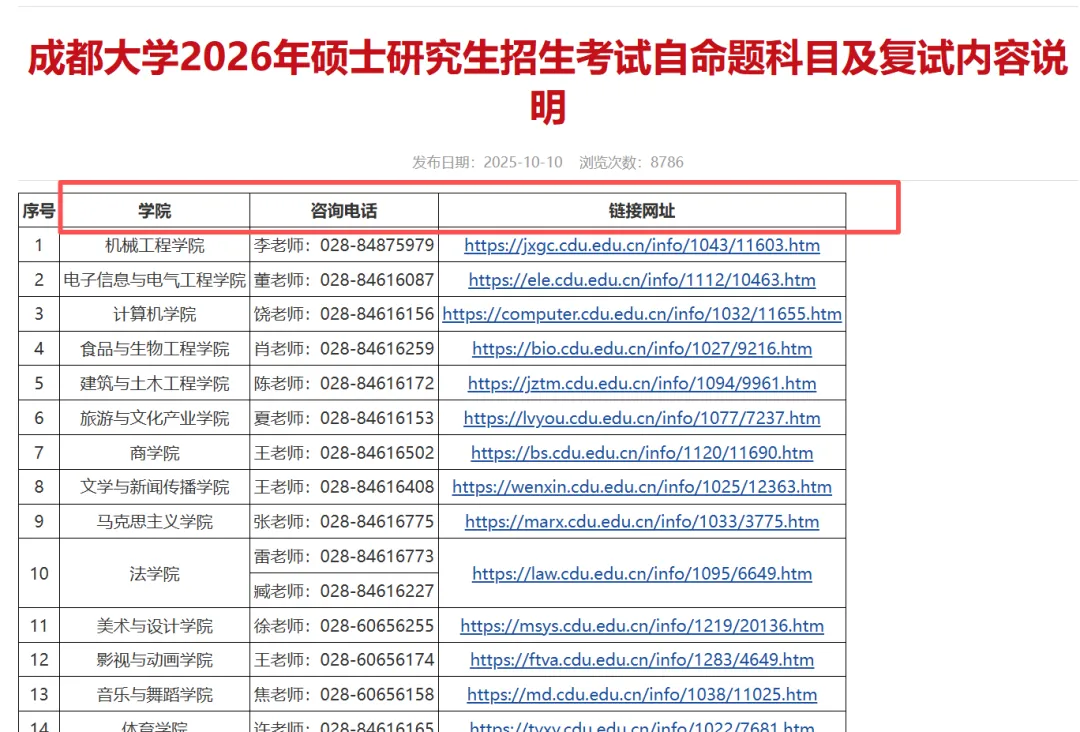Click phone cell 焦老师: 028-60656158

(x=344, y=694)
